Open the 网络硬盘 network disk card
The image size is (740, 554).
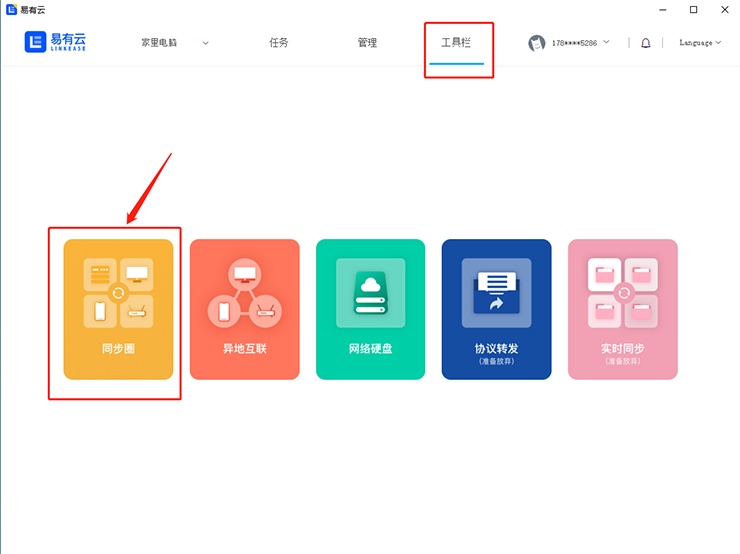(x=370, y=309)
